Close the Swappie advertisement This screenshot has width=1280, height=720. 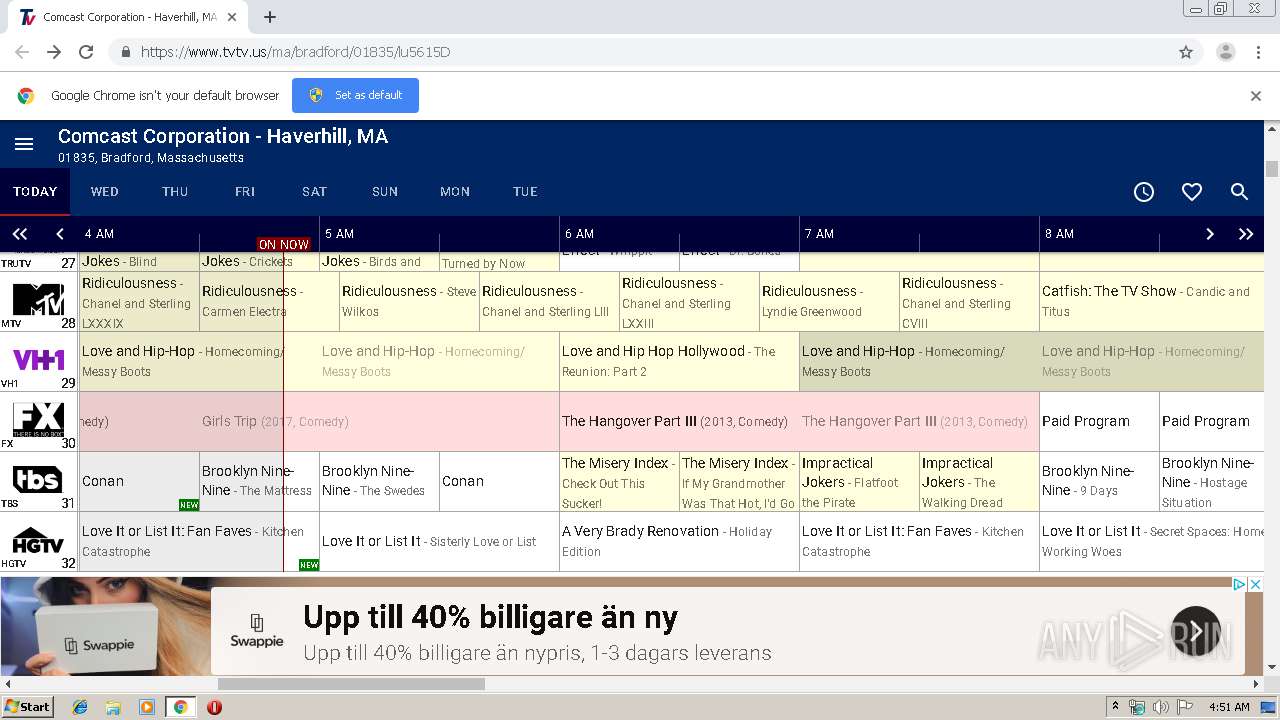tap(1256, 584)
